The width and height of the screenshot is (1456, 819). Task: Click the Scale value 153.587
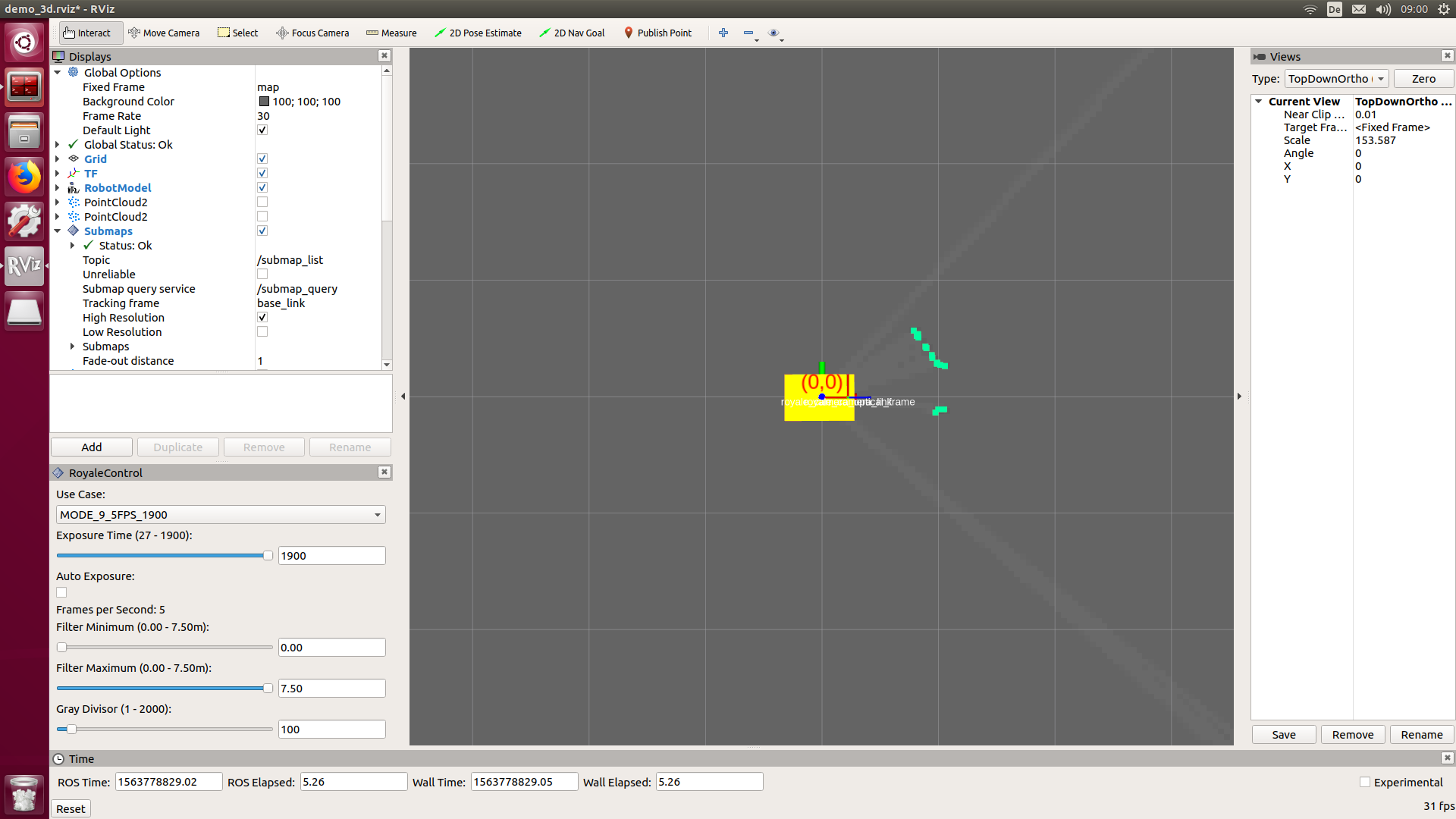[x=1375, y=140]
